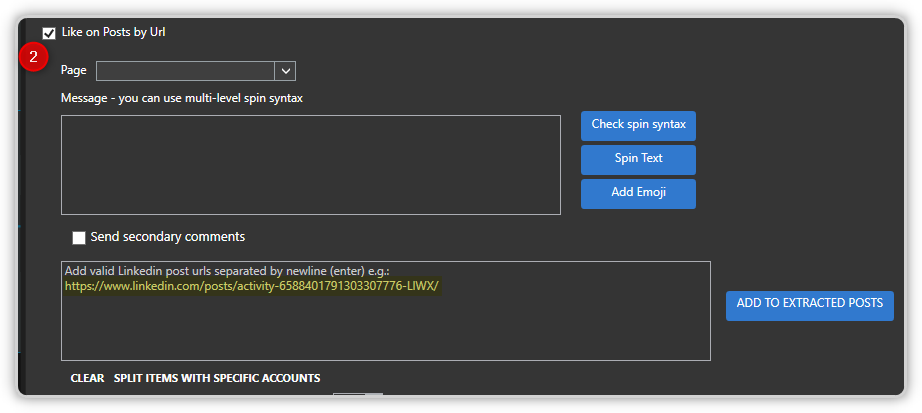The image size is (922, 413).
Task: Enable the Send secondary comments checkbox
Action: pos(79,238)
